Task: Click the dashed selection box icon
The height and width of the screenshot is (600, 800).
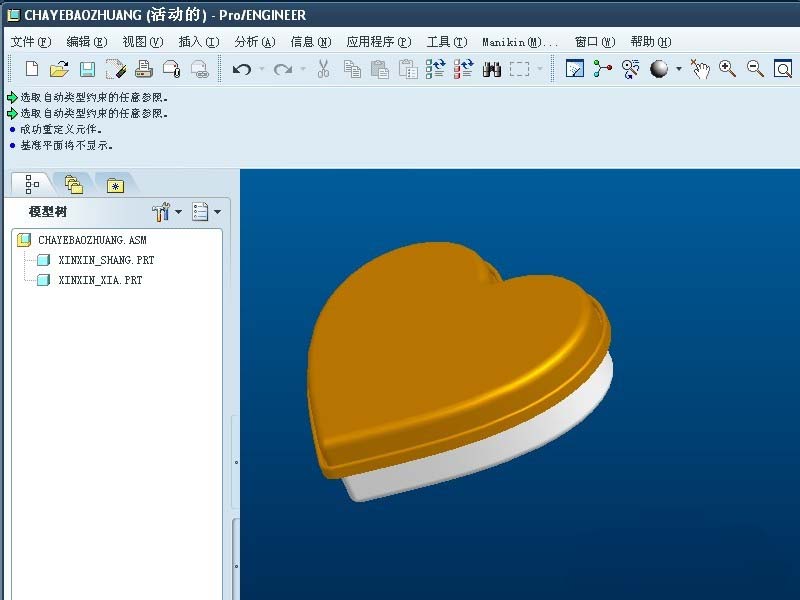Action: [x=519, y=69]
